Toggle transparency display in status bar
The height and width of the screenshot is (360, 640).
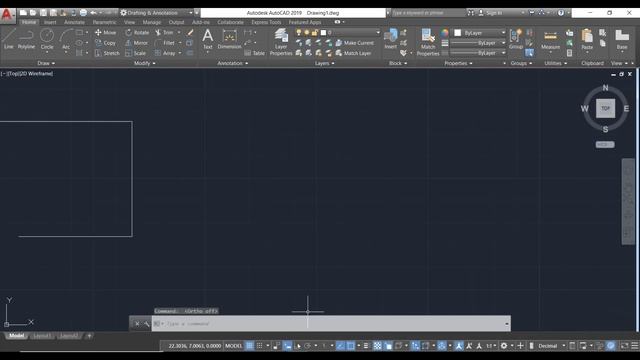pyautogui.click(x=378, y=346)
